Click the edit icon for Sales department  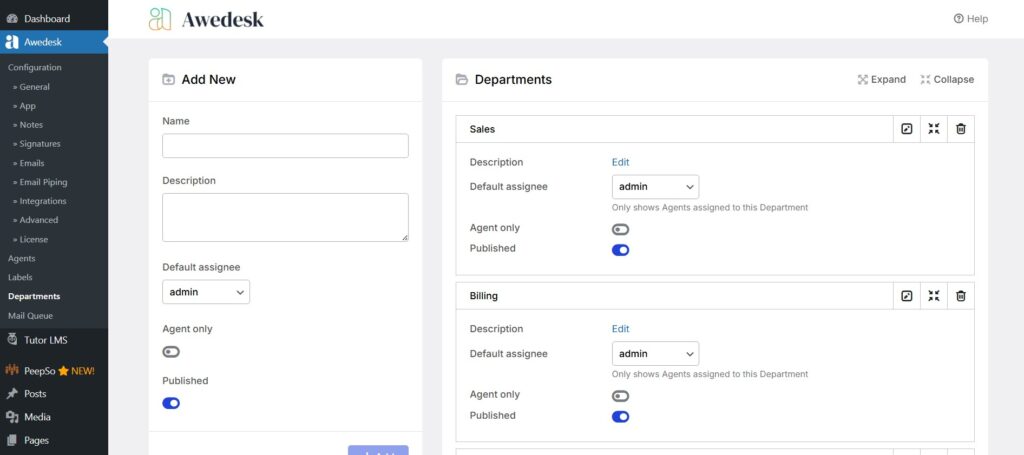907,129
